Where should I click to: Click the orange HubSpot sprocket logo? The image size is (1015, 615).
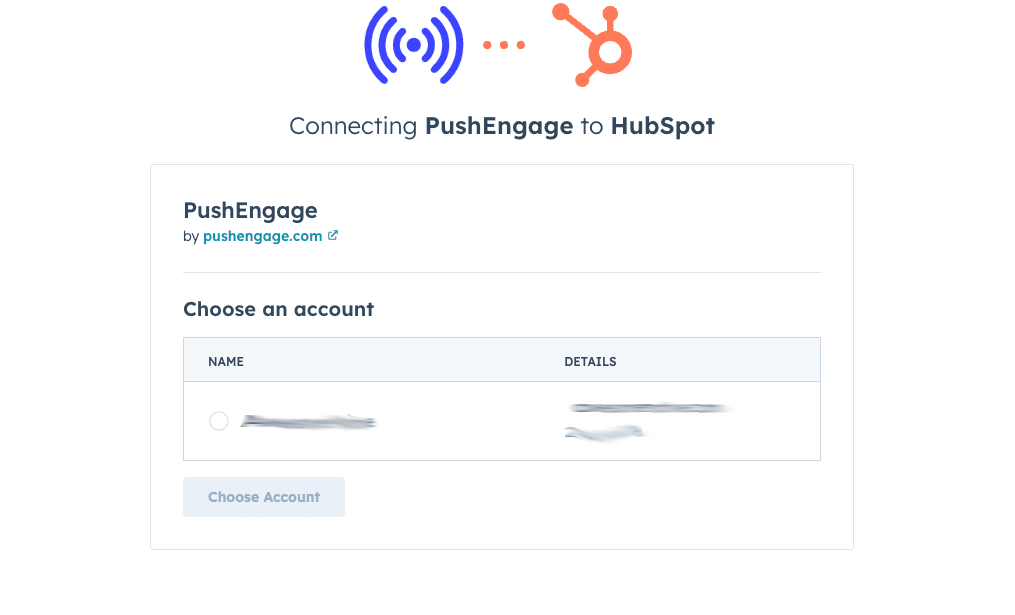click(592, 45)
